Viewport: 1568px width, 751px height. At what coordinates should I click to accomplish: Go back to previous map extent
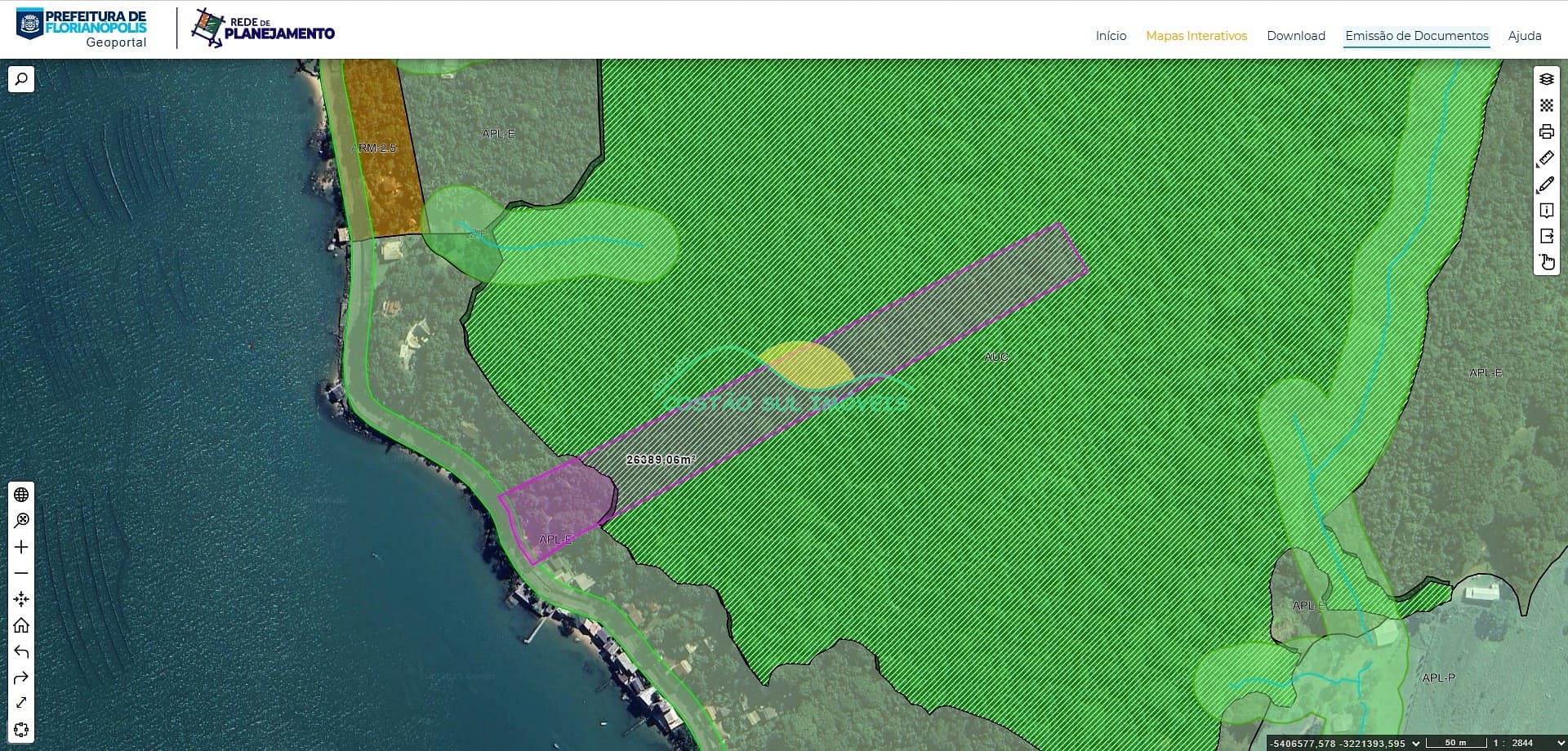pyautogui.click(x=21, y=651)
